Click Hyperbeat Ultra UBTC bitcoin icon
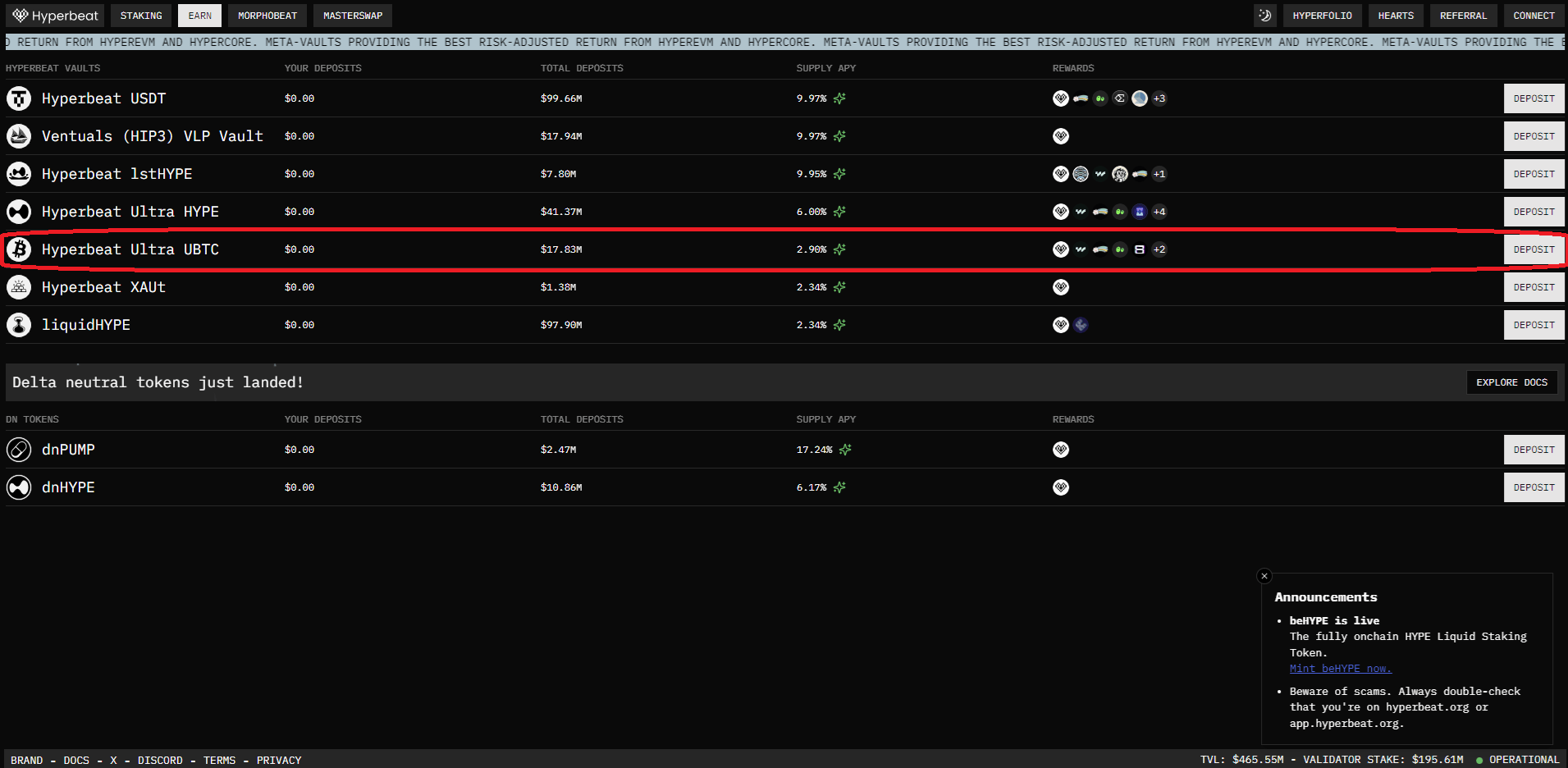1568x768 pixels. [19, 249]
